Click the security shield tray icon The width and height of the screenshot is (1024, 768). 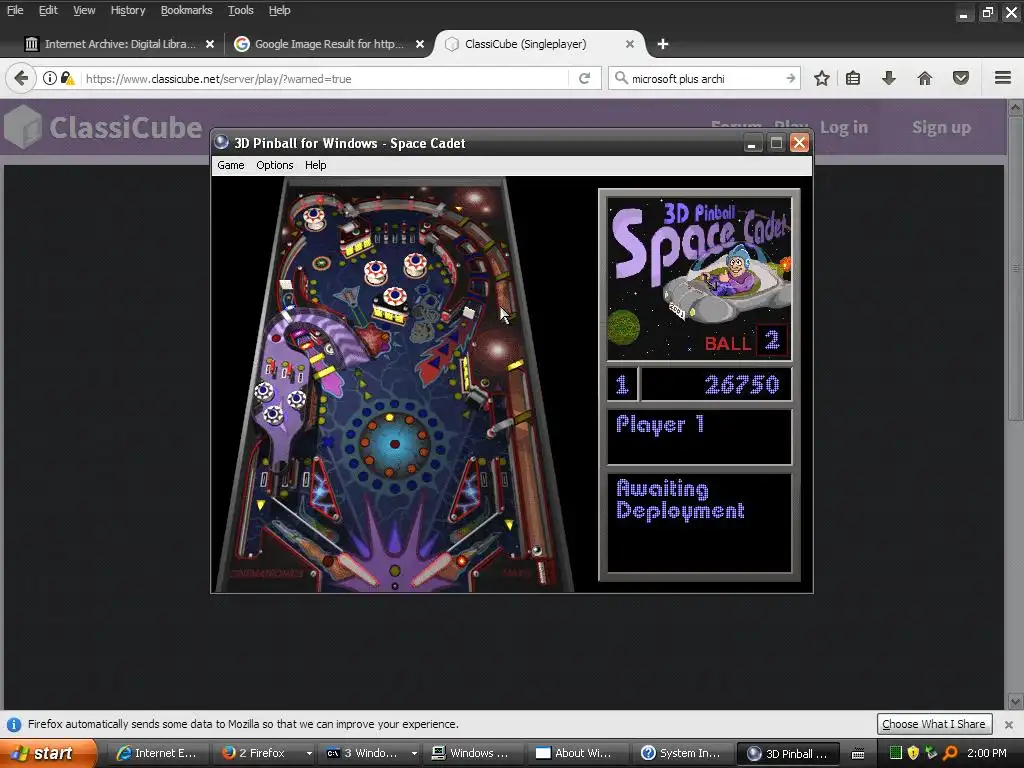913,753
